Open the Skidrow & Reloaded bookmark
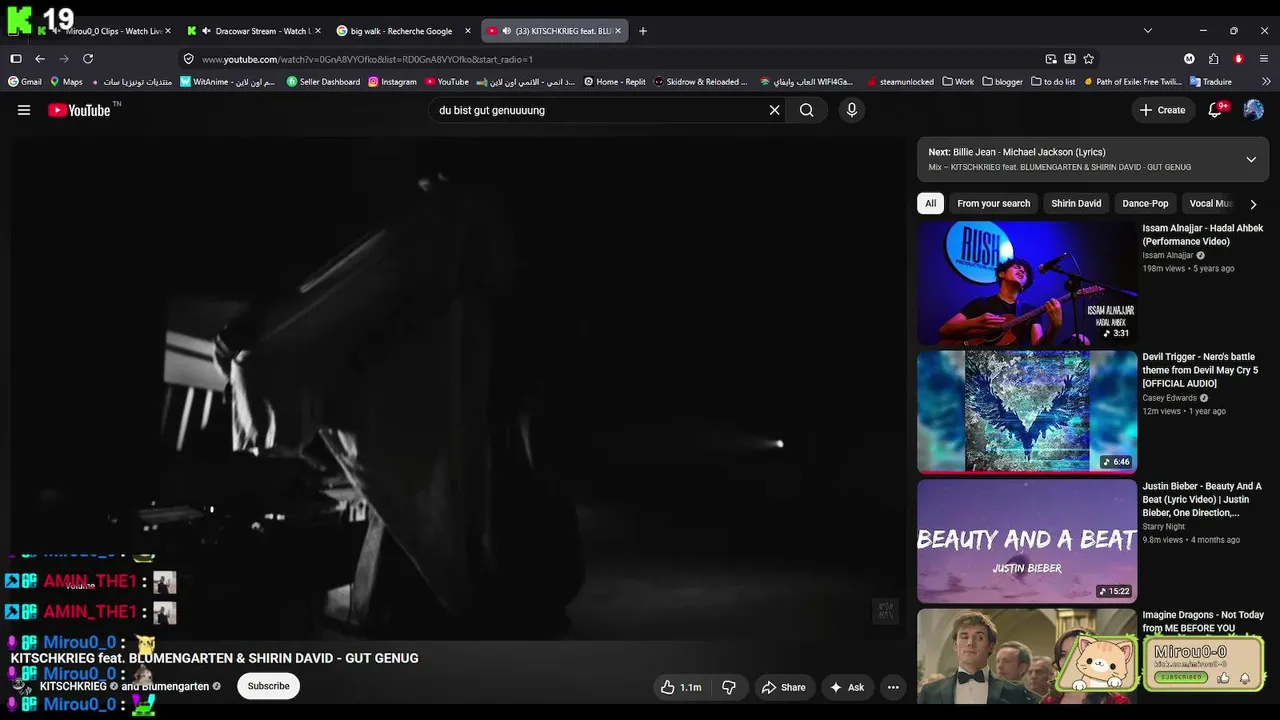The image size is (1280, 720). [x=700, y=82]
